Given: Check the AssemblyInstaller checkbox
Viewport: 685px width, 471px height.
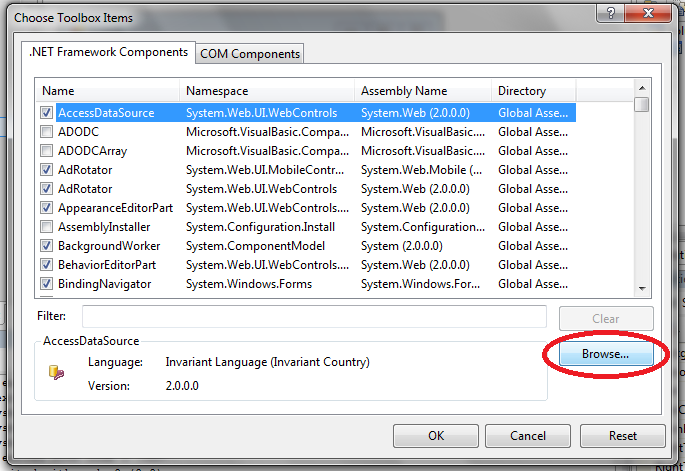Looking at the screenshot, I should coord(46,227).
